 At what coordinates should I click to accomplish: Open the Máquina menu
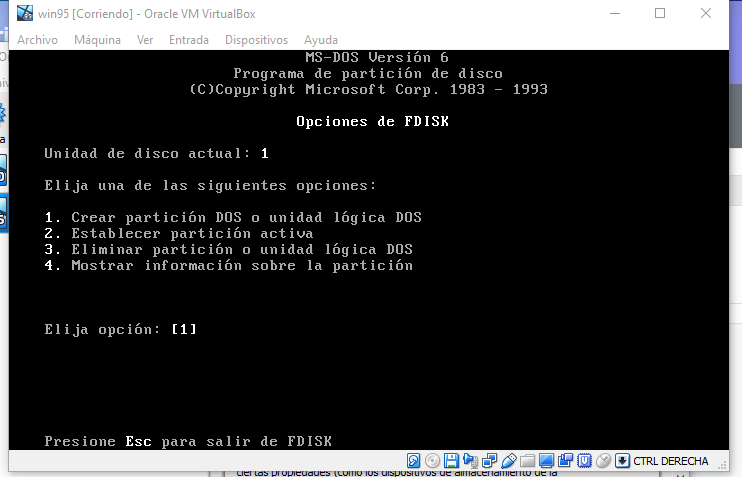tap(97, 40)
